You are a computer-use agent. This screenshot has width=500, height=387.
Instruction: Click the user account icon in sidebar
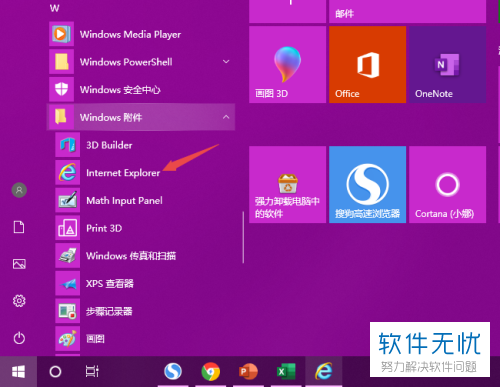coord(19,190)
